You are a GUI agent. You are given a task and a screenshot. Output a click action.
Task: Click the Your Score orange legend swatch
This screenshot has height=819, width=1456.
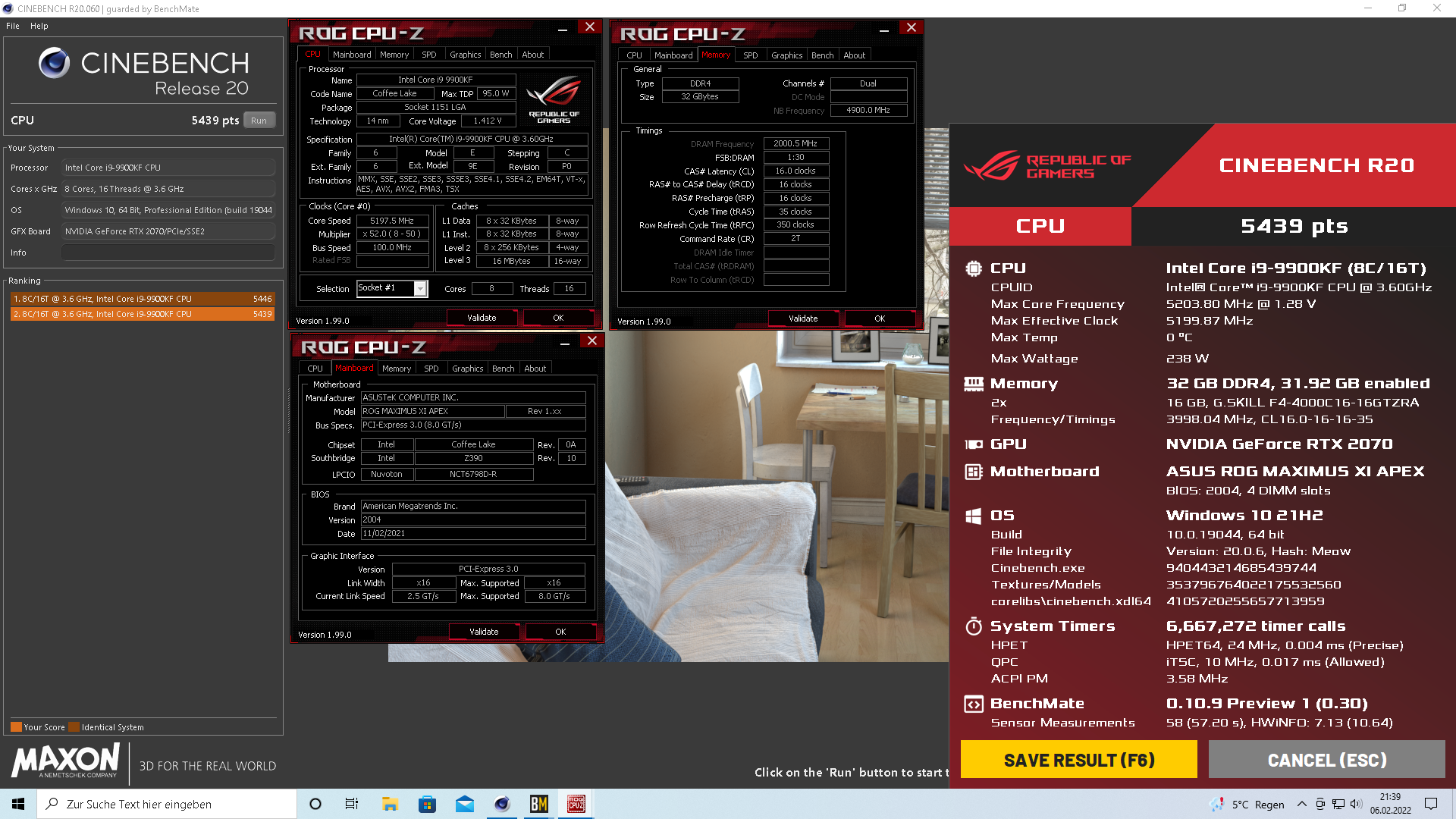16,727
